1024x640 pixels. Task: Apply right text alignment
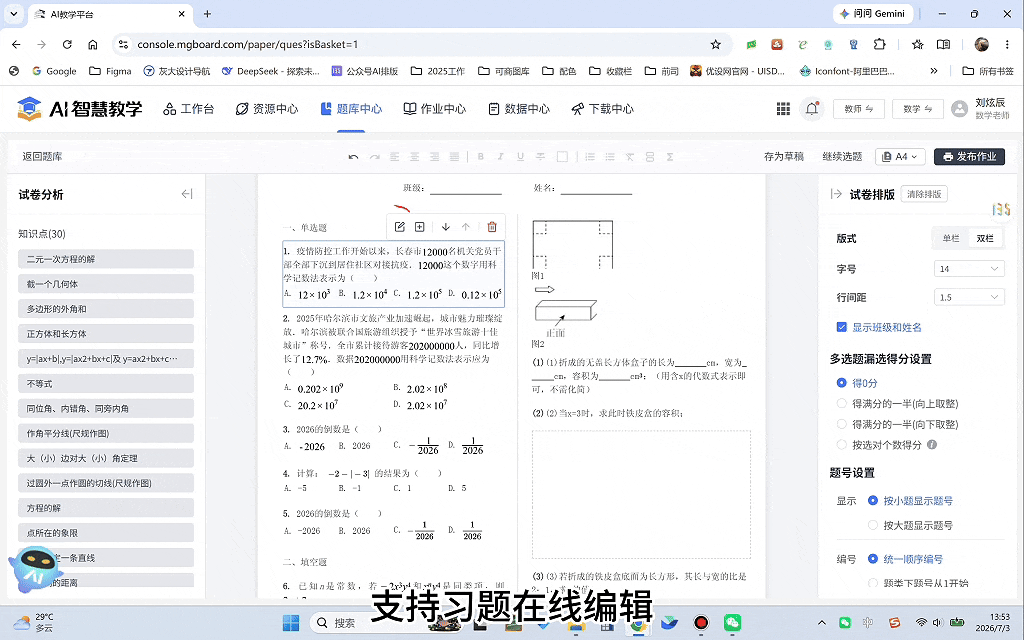[434, 157]
